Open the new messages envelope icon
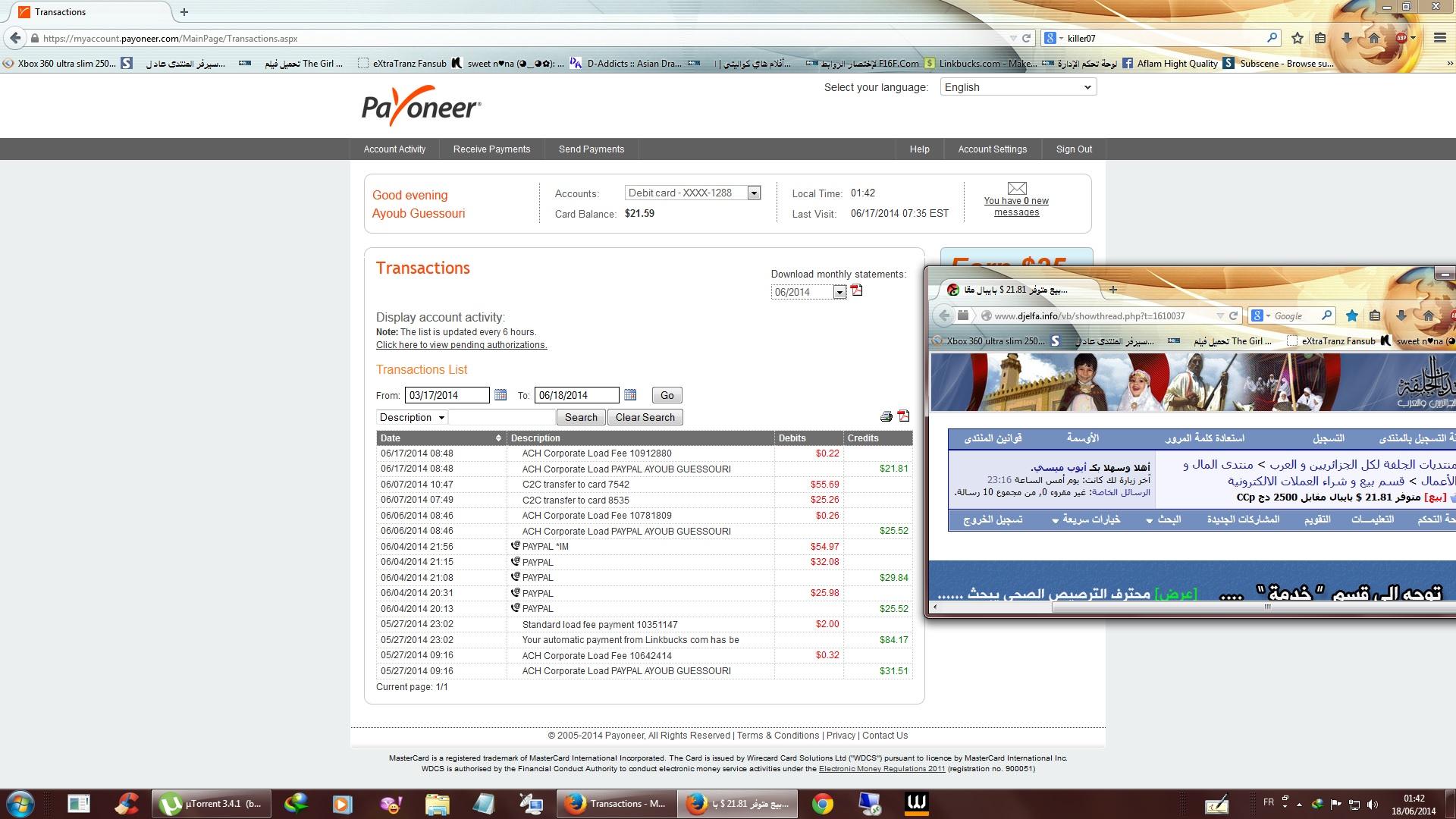 coord(1016,188)
